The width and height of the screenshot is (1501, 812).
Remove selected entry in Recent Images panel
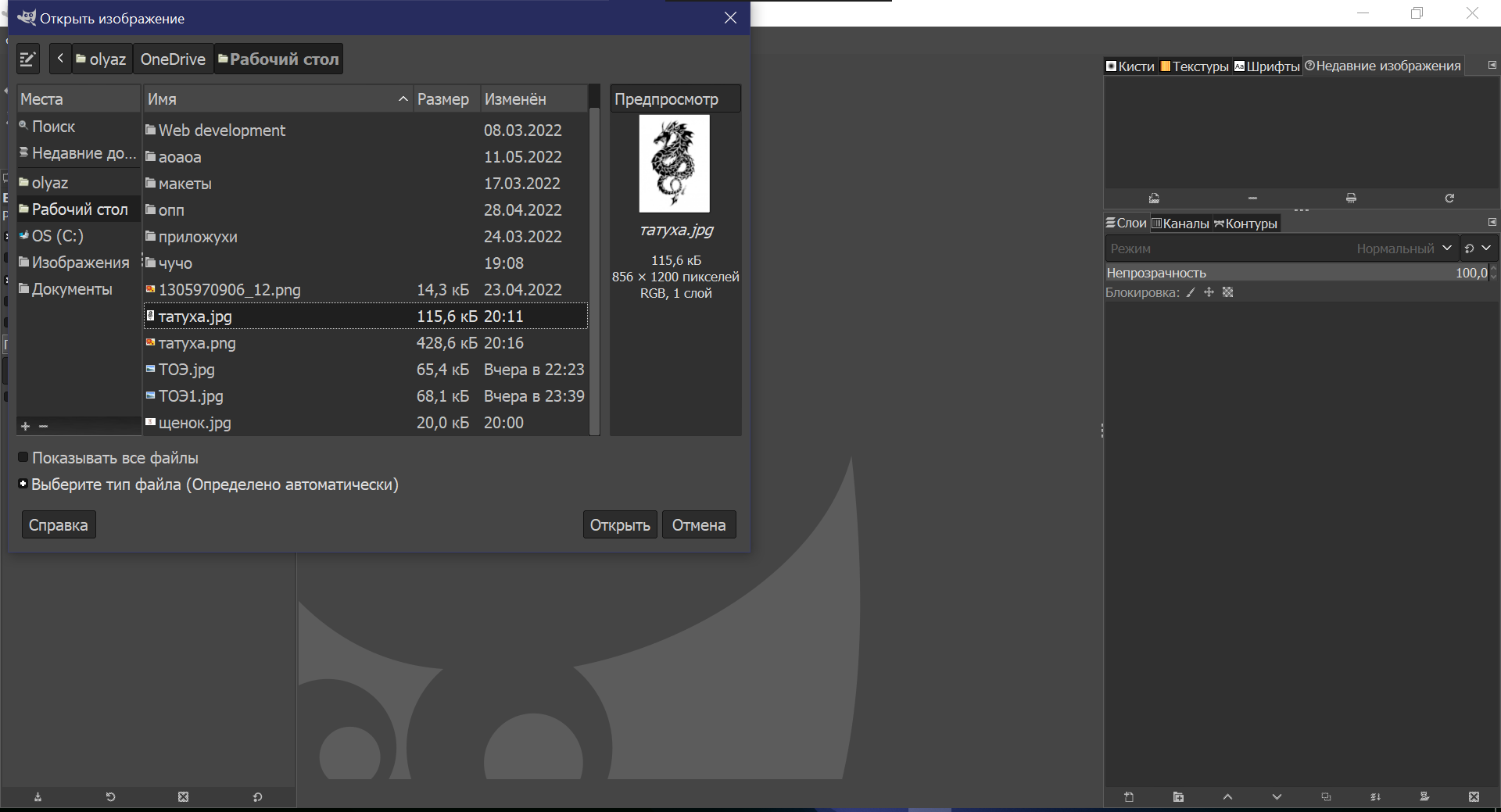(x=1252, y=199)
